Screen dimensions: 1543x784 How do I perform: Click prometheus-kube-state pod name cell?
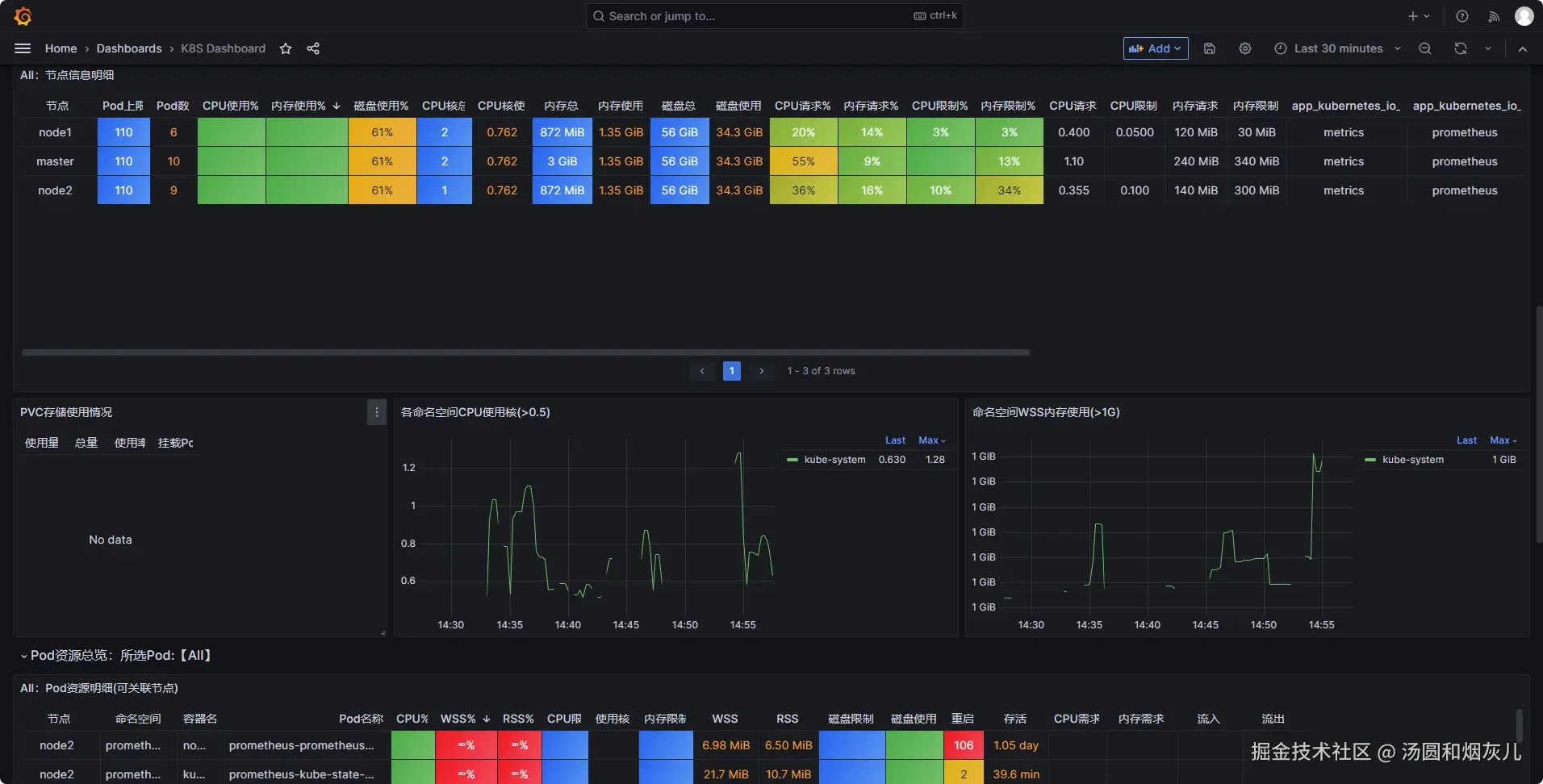(x=302, y=774)
